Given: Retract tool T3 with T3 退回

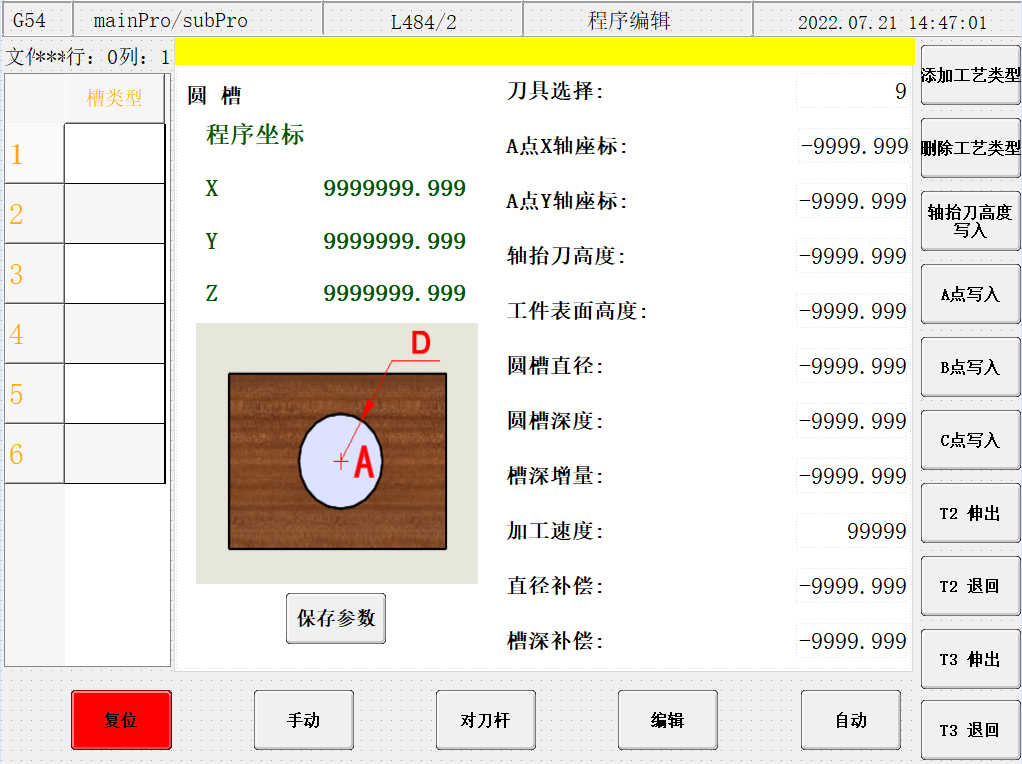Looking at the screenshot, I should pyautogui.click(x=971, y=729).
